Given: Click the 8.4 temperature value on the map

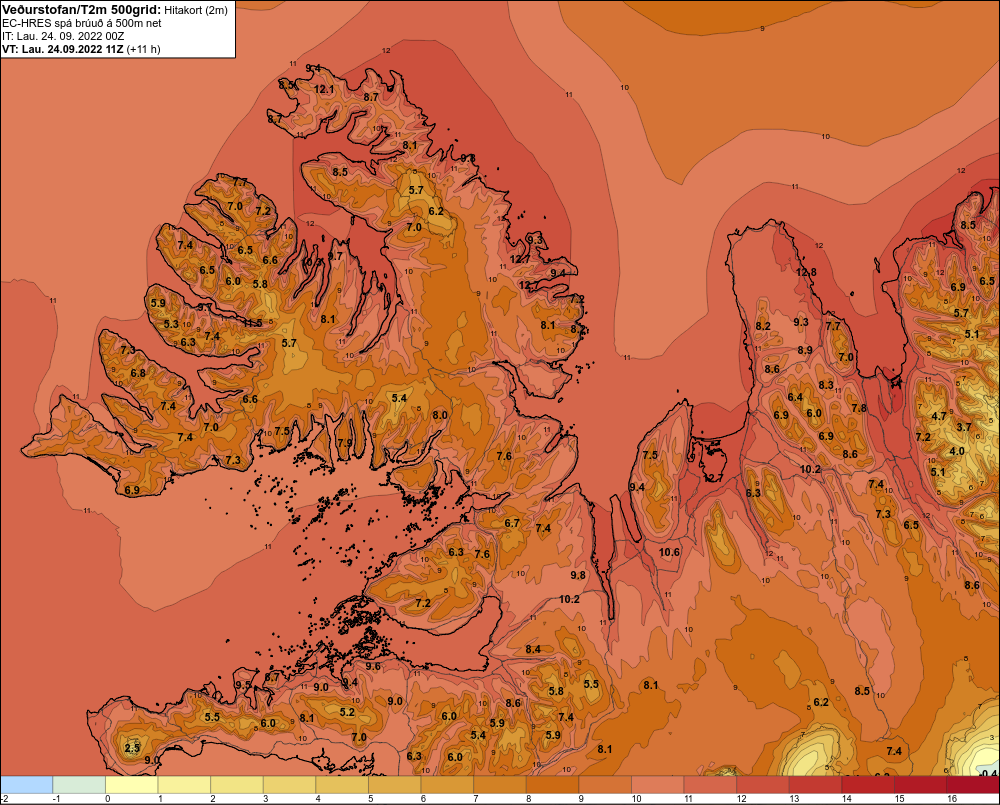Looking at the screenshot, I should click(533, 649).
